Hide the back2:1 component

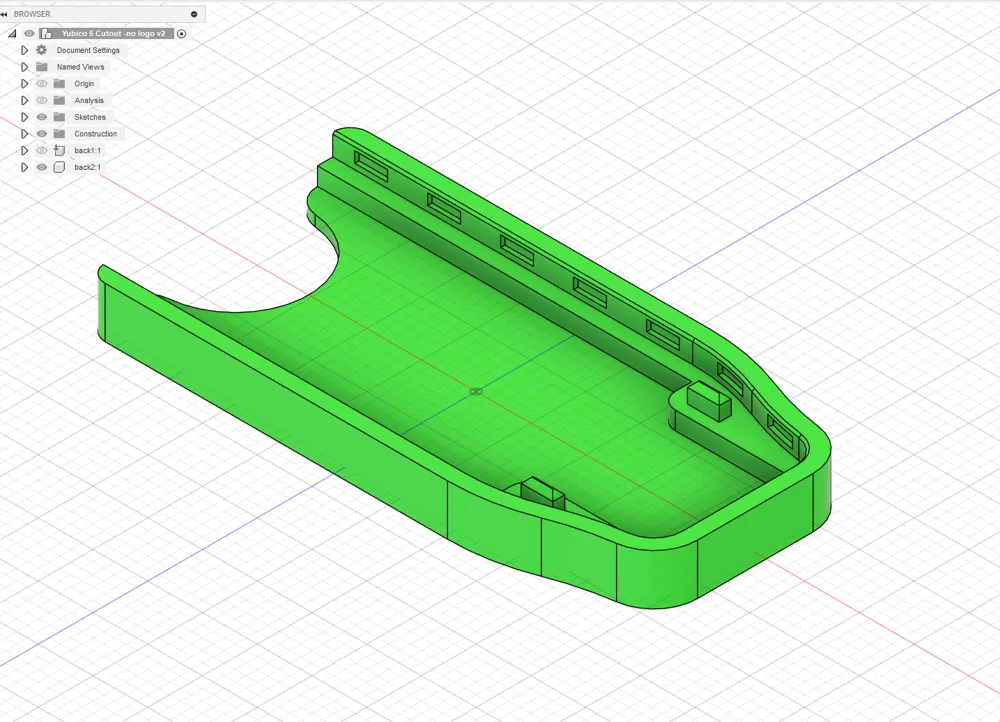[41, 167]
